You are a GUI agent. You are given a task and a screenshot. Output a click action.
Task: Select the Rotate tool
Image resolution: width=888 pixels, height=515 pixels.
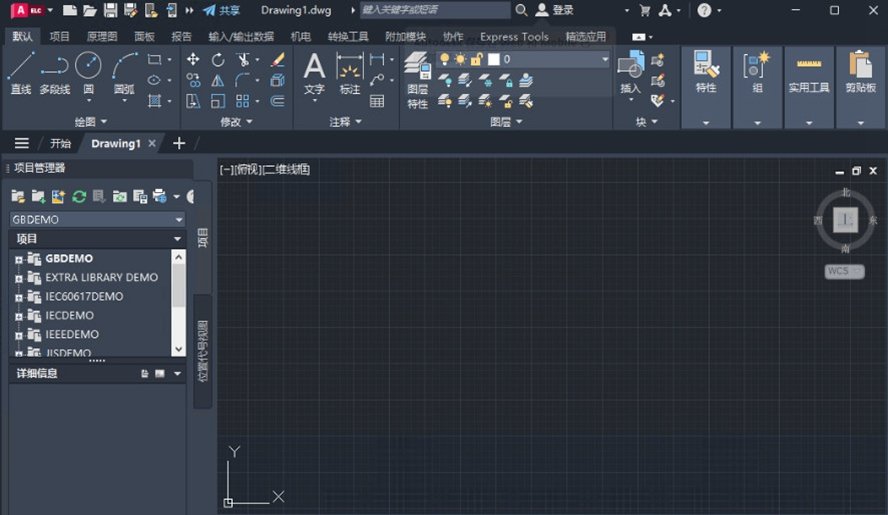click(x=217, y=59)
